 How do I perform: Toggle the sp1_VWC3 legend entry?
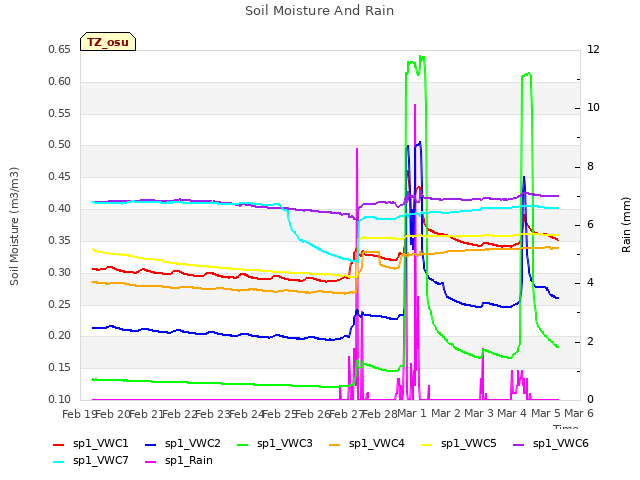(275, 444)
